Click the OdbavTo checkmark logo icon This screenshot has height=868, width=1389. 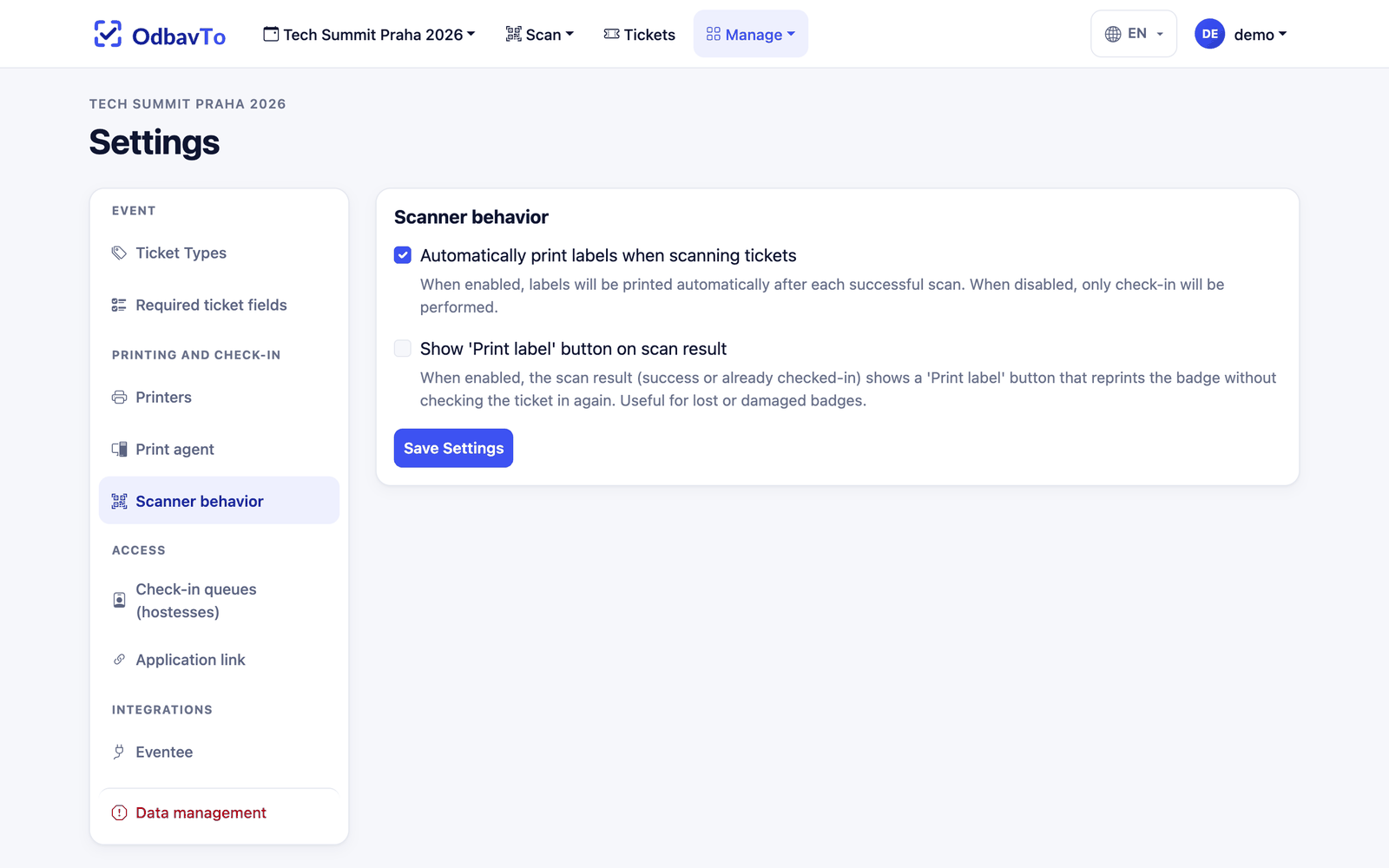pyautogui.click(x=108, y=34)
